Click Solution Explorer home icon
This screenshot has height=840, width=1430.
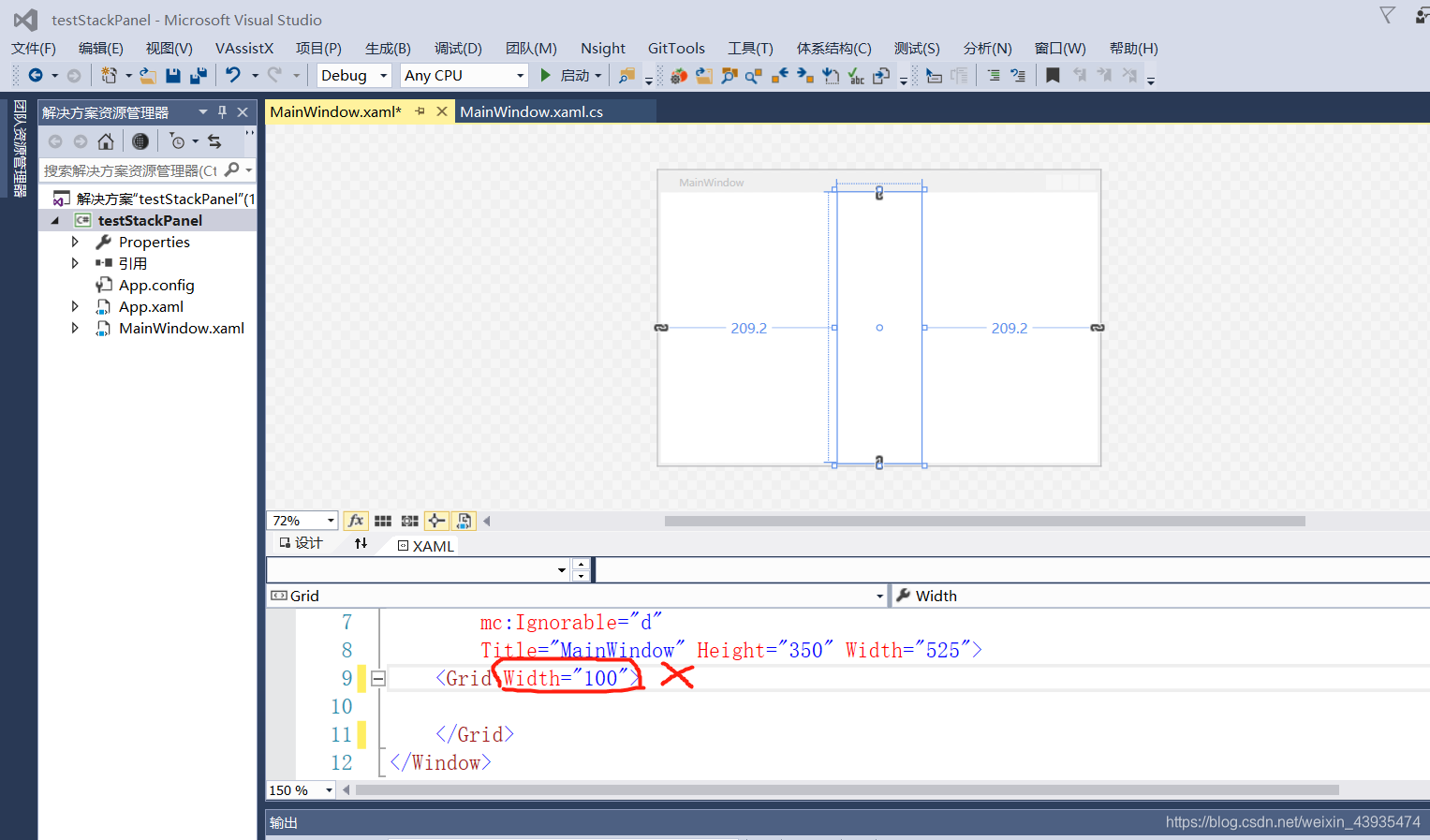106,141
